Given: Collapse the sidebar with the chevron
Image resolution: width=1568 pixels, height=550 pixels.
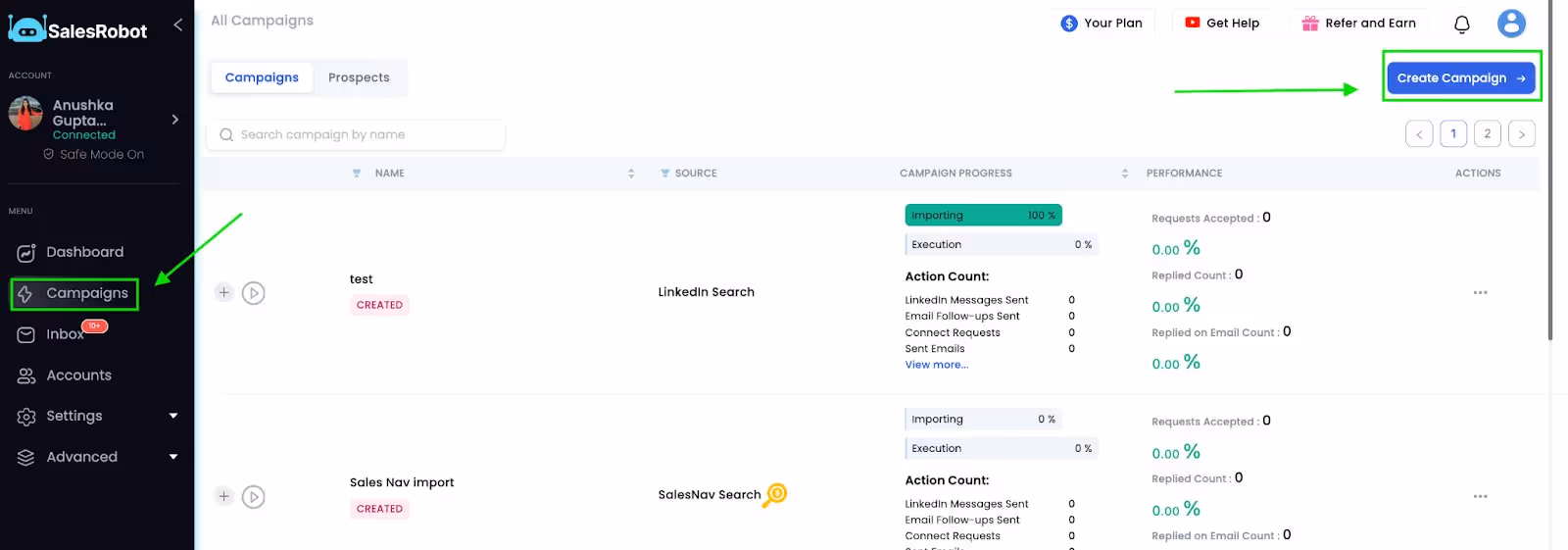Looking at the screenshot, I should (177, 25).
